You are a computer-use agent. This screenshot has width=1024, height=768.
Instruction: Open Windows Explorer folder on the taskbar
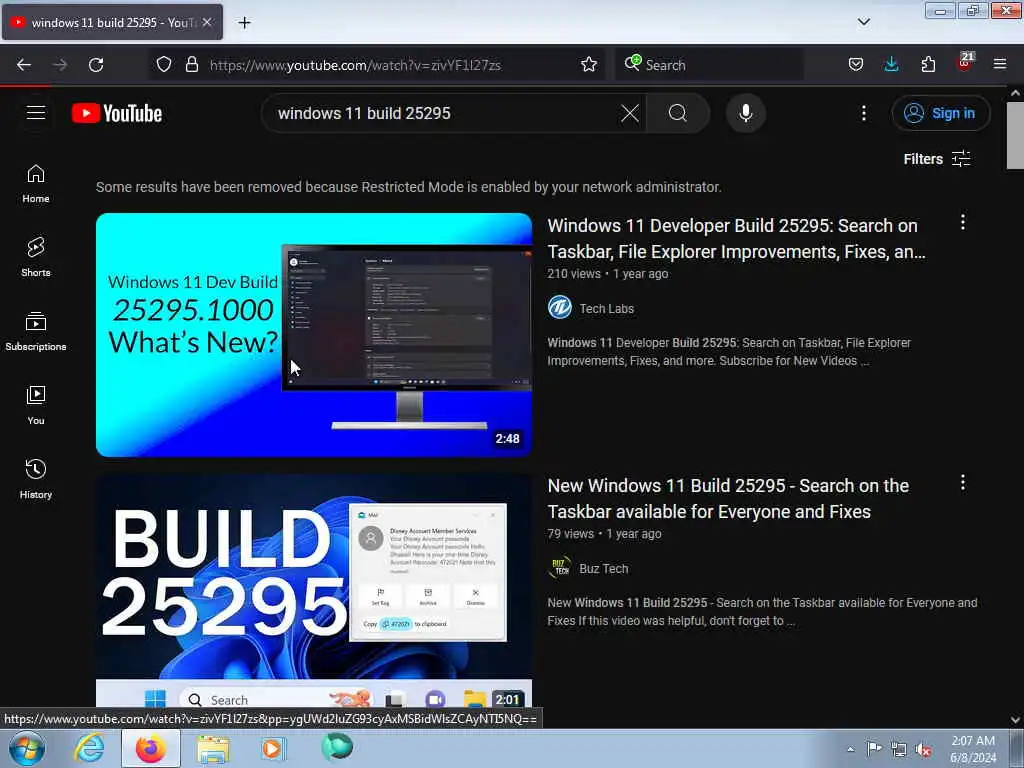coord(213,748)
